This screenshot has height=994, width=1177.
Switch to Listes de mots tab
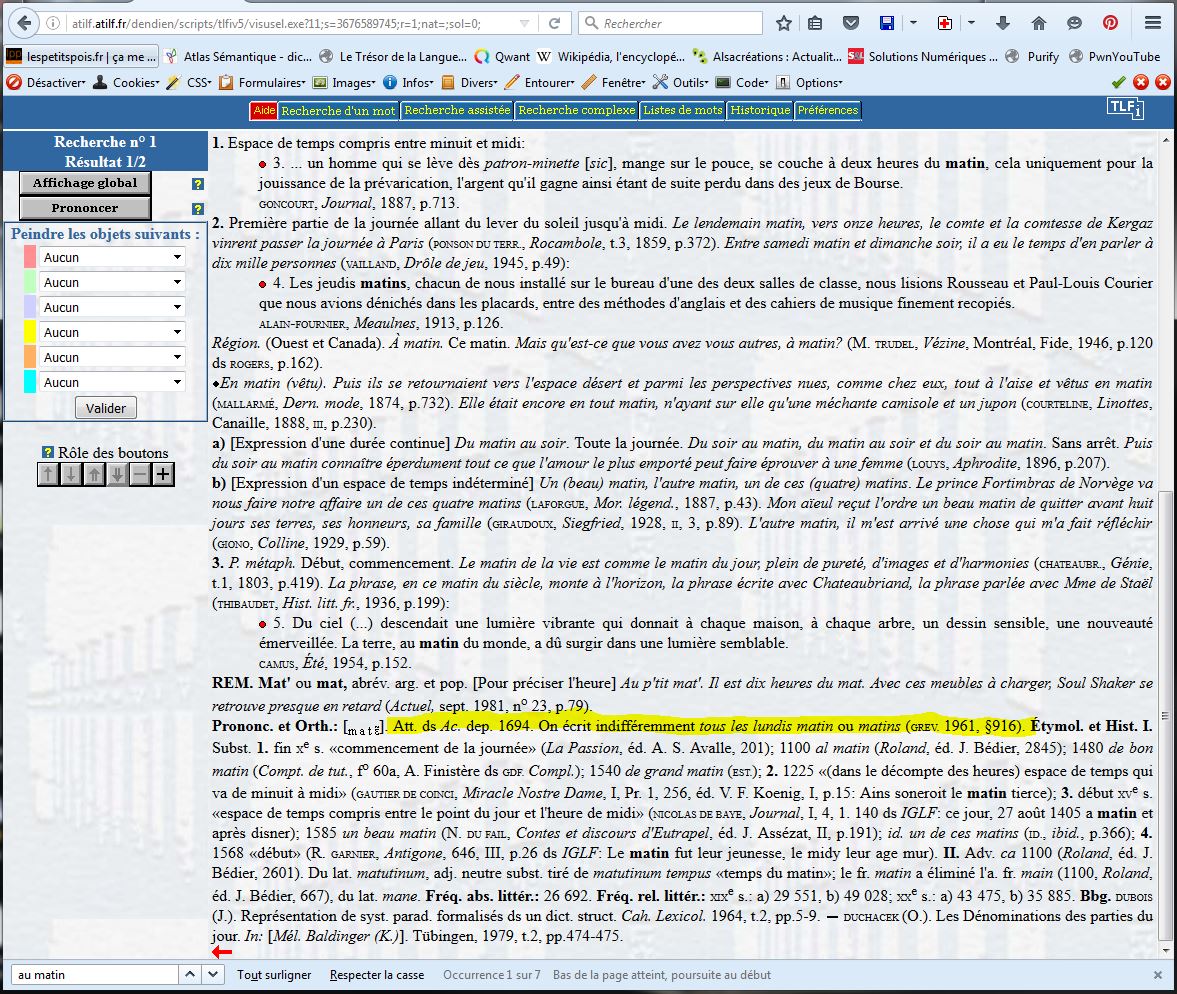682,110
